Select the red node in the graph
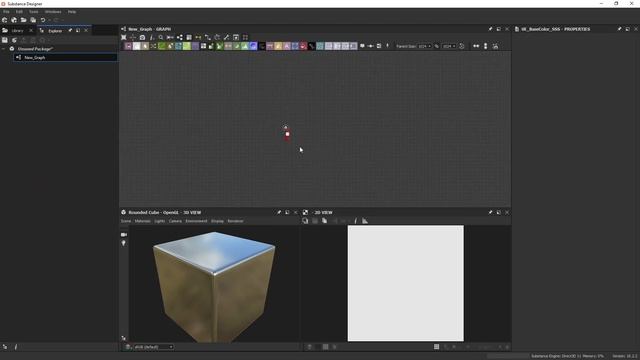640x360 pixels. (287, 134)
